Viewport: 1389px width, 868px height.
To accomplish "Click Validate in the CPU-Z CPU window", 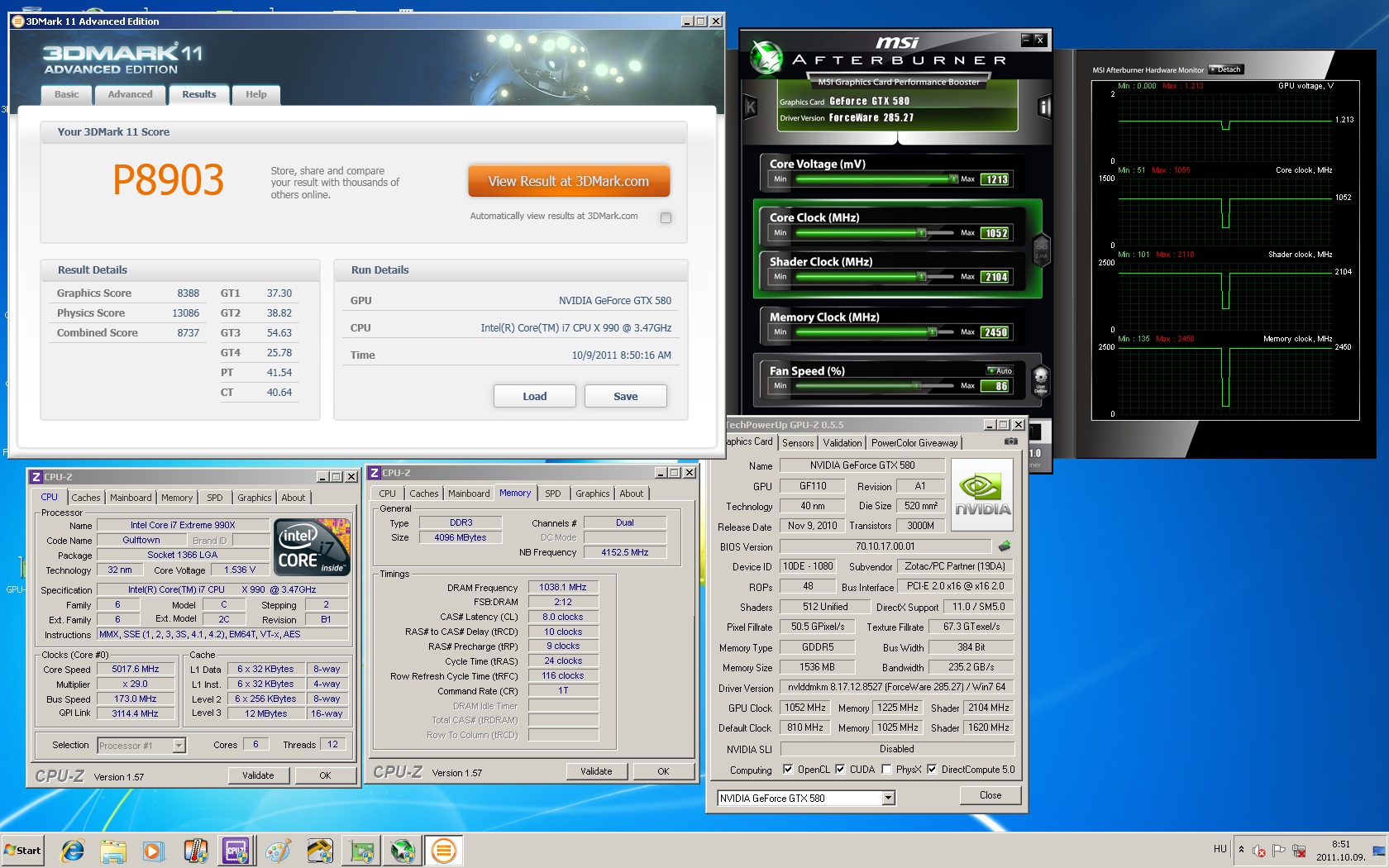I will [x=258, y=775].
